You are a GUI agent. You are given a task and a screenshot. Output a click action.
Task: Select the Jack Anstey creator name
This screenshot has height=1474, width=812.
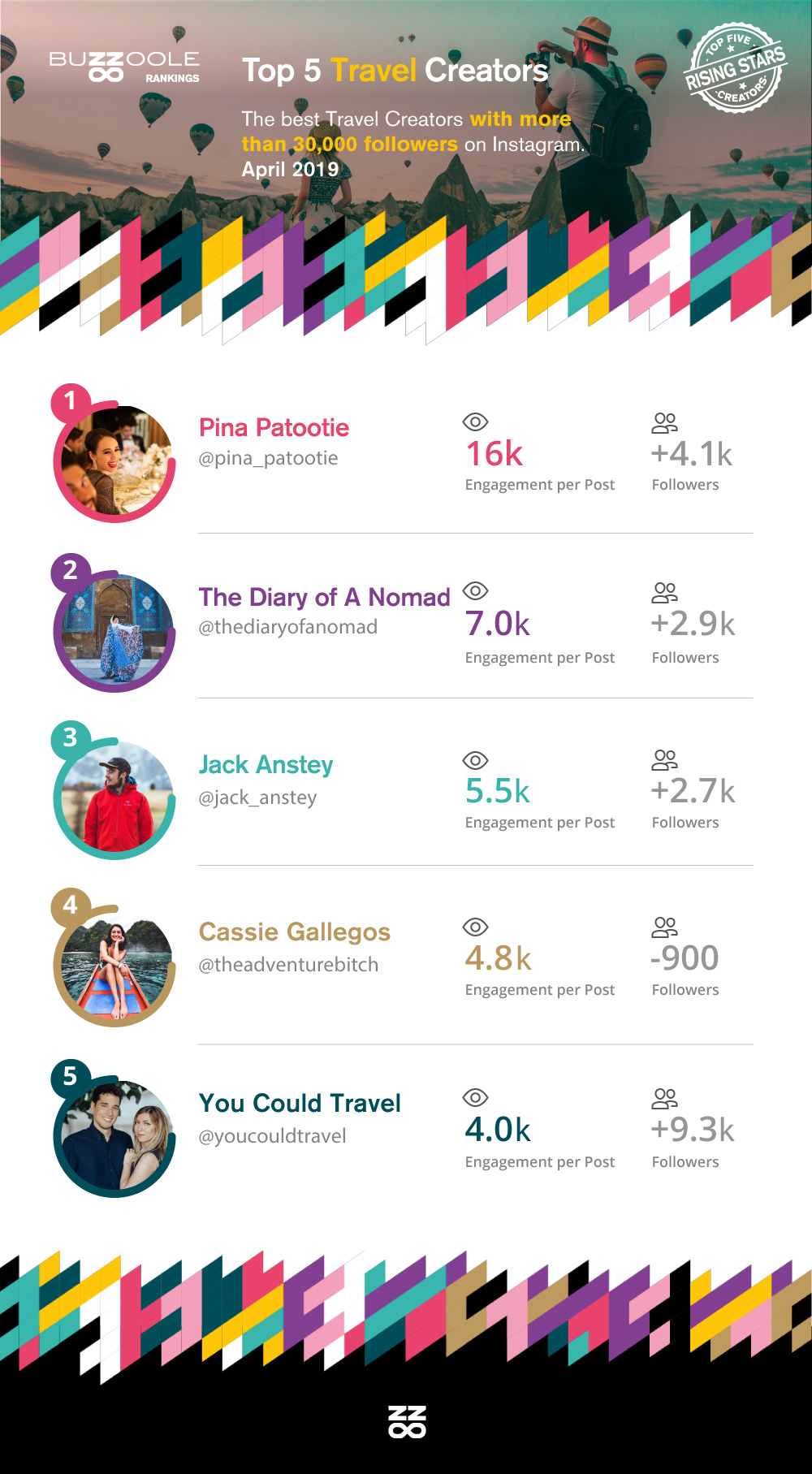266,764
